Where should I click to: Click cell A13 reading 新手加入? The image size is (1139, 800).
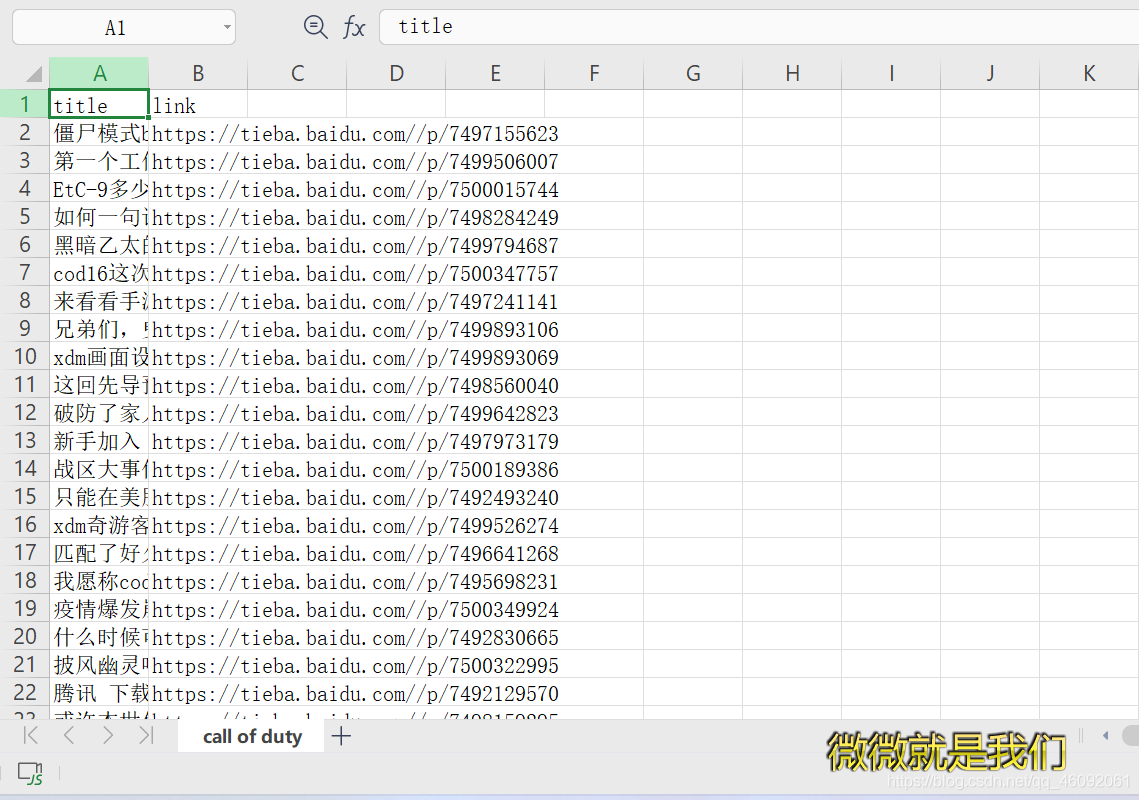coord(100,441)
